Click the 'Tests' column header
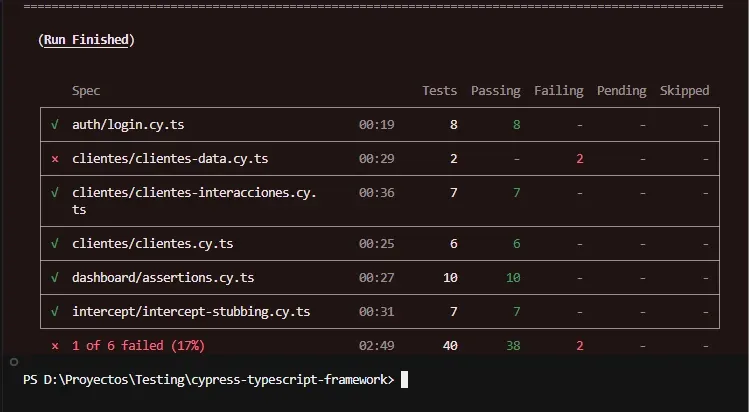Screen dimensions: 749x412 point(439,91)
